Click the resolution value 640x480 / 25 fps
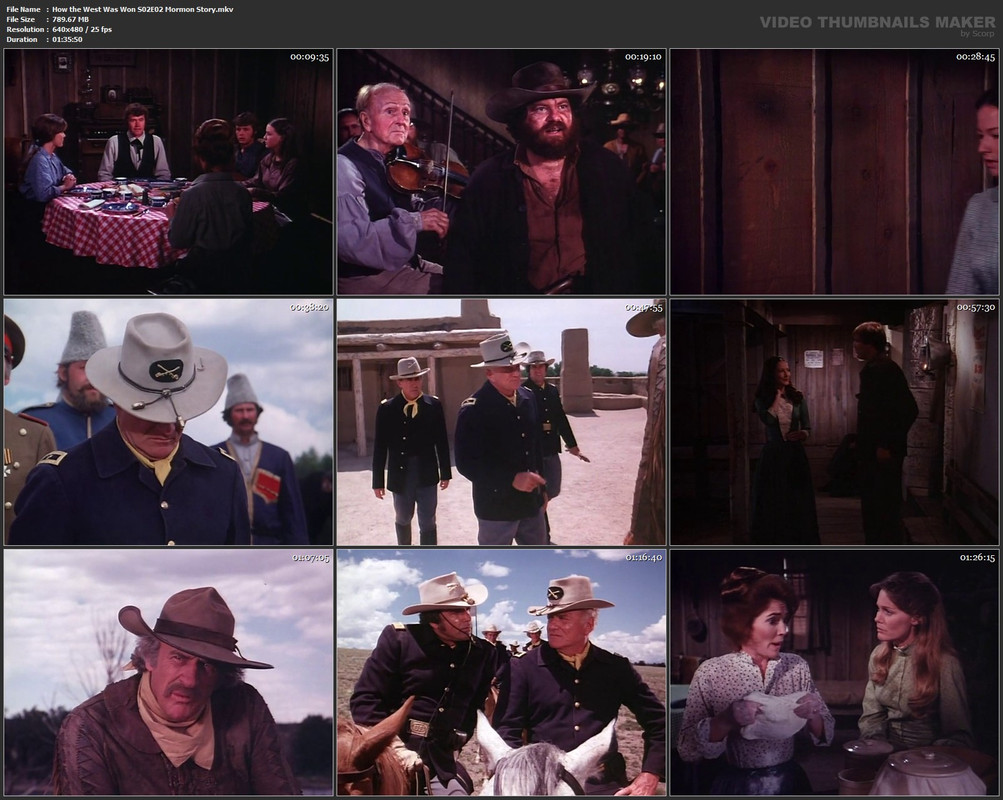1003x800 pixels. pos(82,29)
